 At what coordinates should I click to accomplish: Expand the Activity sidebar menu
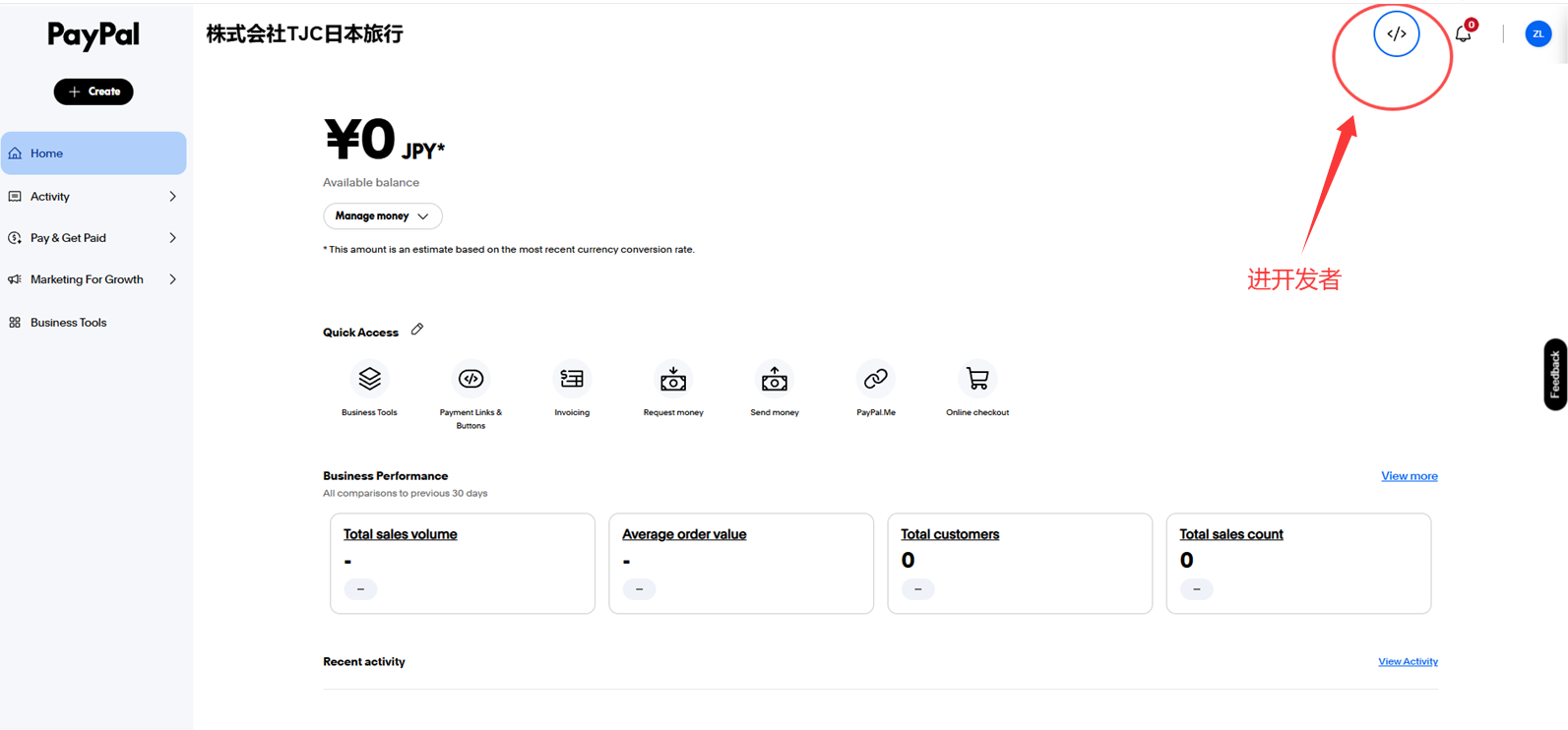(94, 197)
